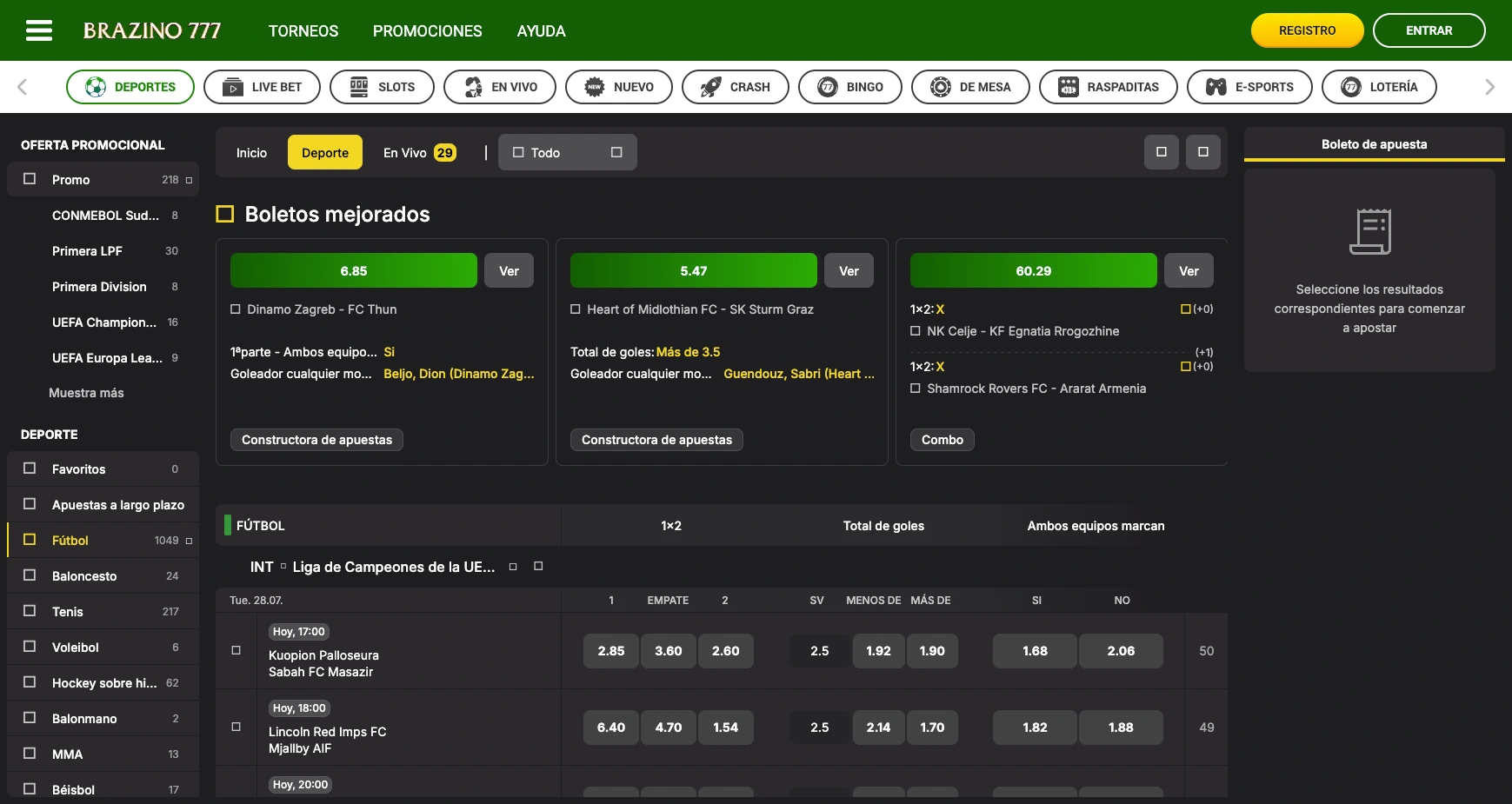Click Ver beside the 6.85 ticket
Viewport: 1512px width, 804px height.
pos(510,270)
